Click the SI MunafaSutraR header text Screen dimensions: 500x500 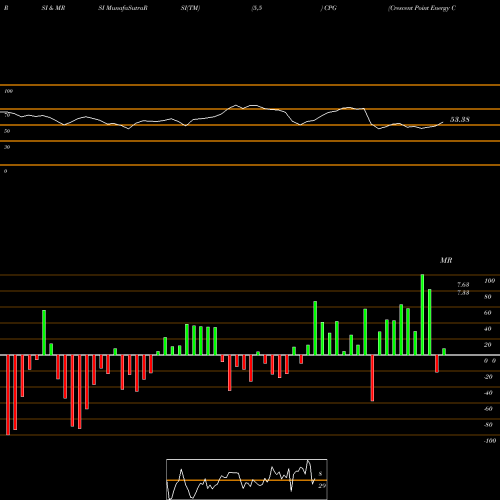click(123, 8)
